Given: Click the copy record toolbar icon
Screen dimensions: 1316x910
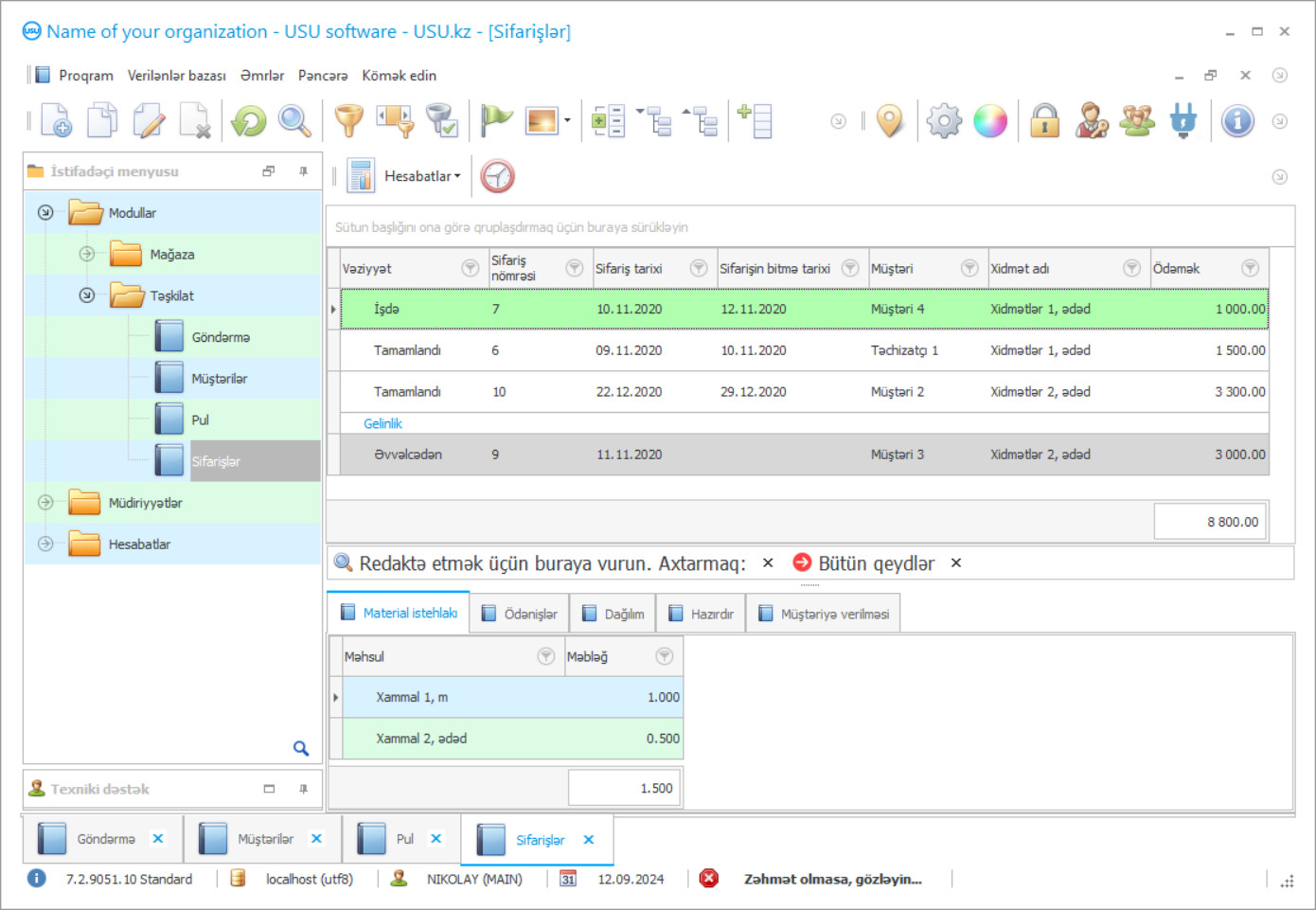Looking at the screenshot, I should (x=102, y=121).
